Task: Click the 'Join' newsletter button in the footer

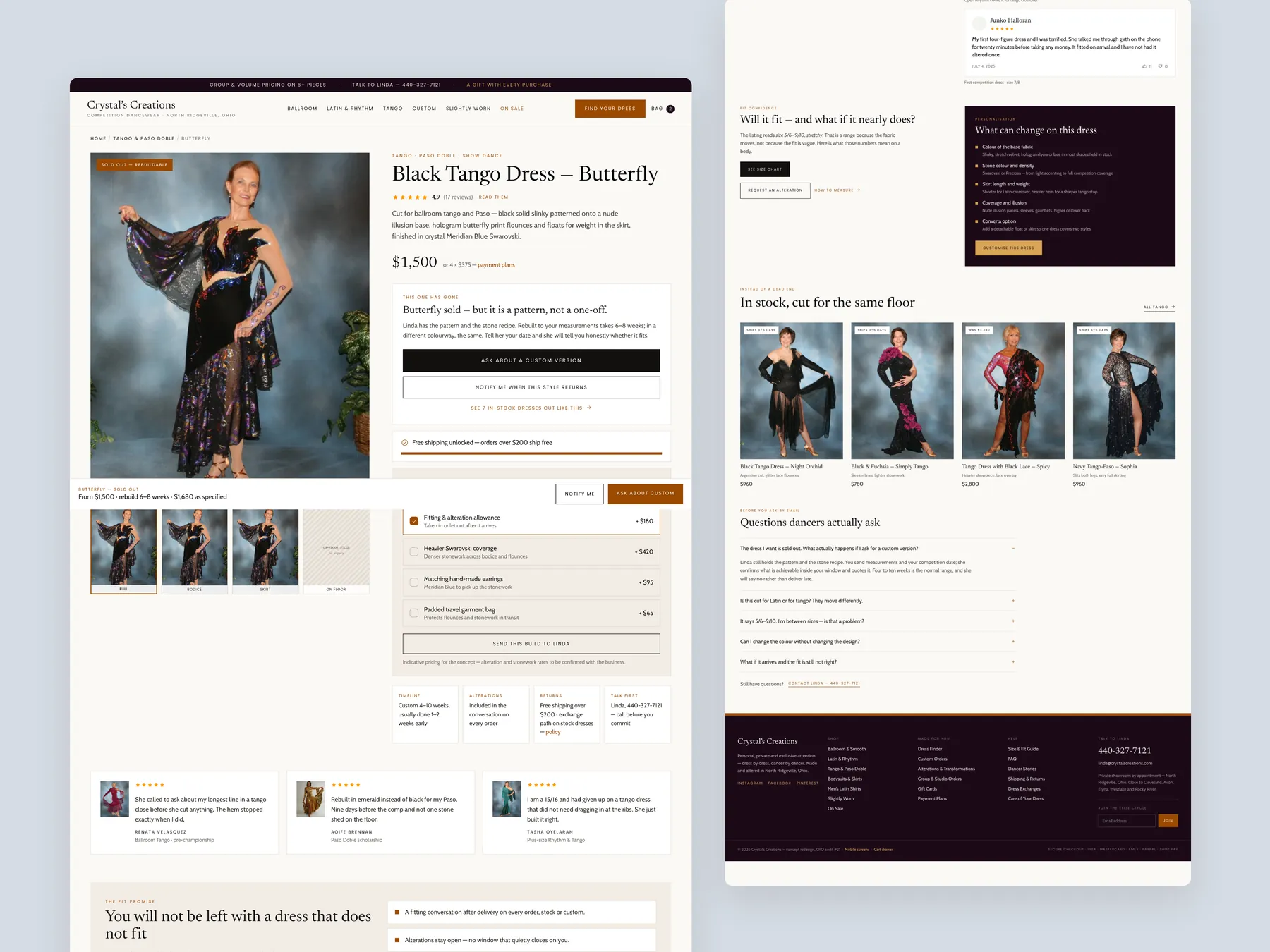Action: (1168, 821)
